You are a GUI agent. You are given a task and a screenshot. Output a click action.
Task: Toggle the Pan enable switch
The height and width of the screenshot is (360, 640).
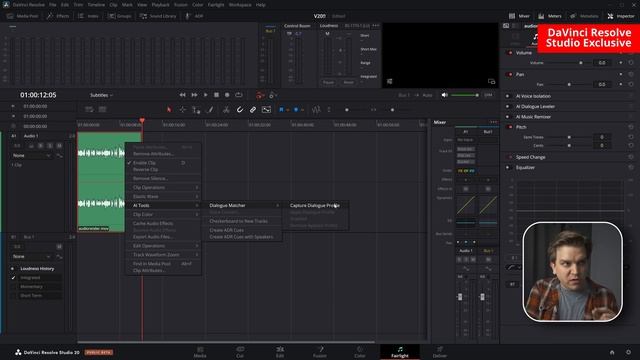click(x=509, y=74)
